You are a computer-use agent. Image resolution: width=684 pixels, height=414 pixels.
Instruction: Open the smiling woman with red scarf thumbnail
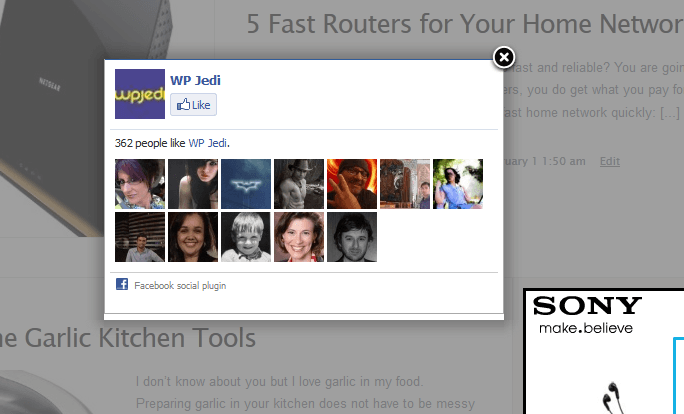pyautogui.click(x=299, y=237)
